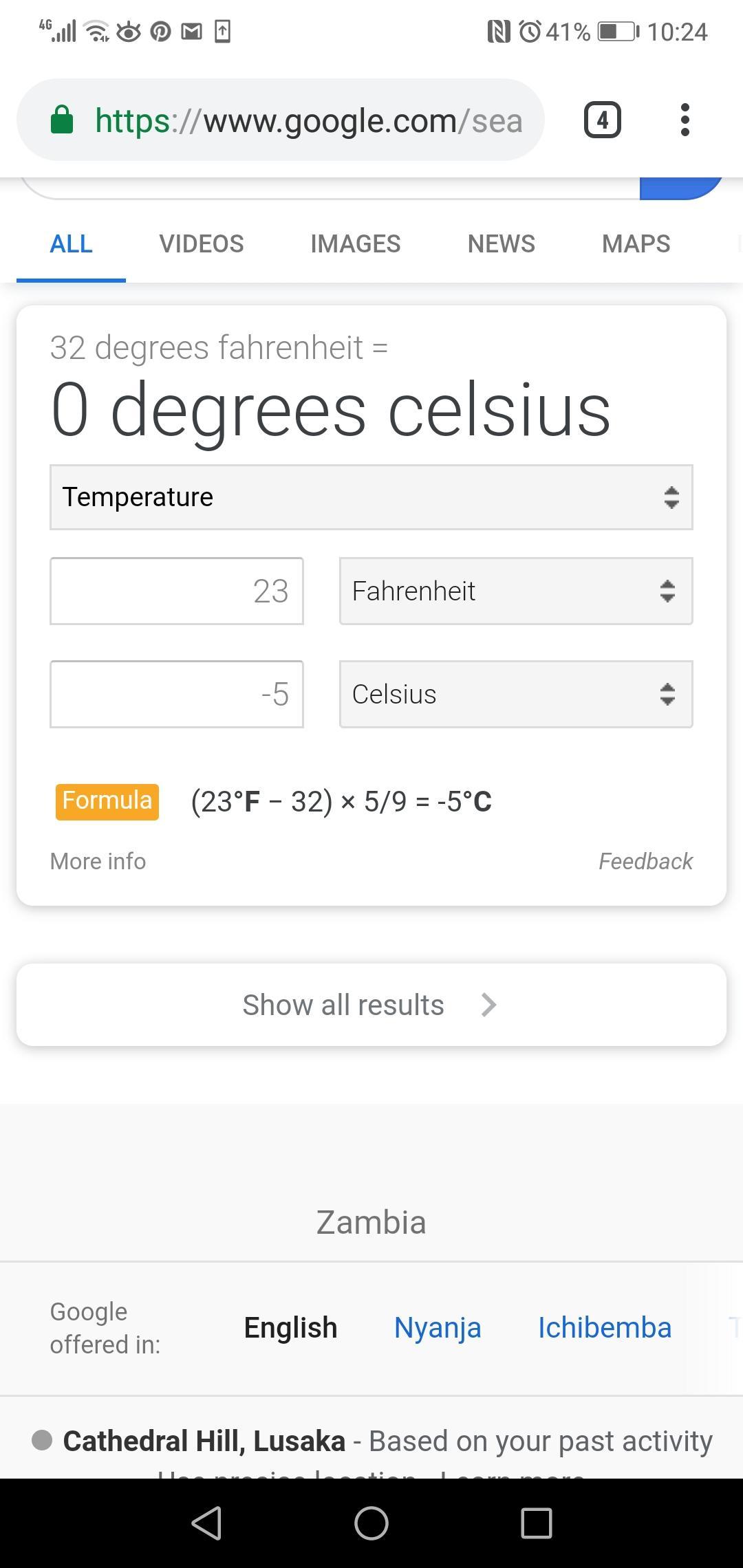Switch Google language to Nyanja
This screenshot has height=1568, width=743.
pos(437,1328)
